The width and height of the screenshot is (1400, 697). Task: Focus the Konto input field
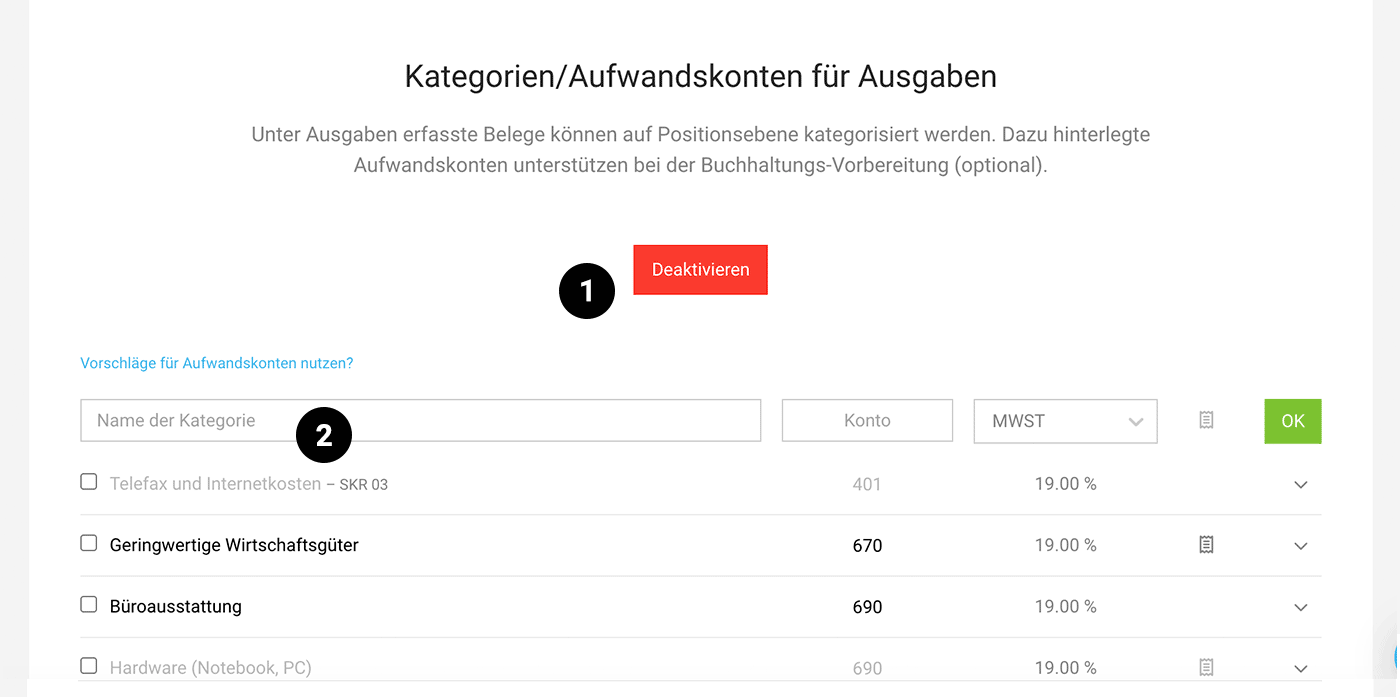[866, 421]
